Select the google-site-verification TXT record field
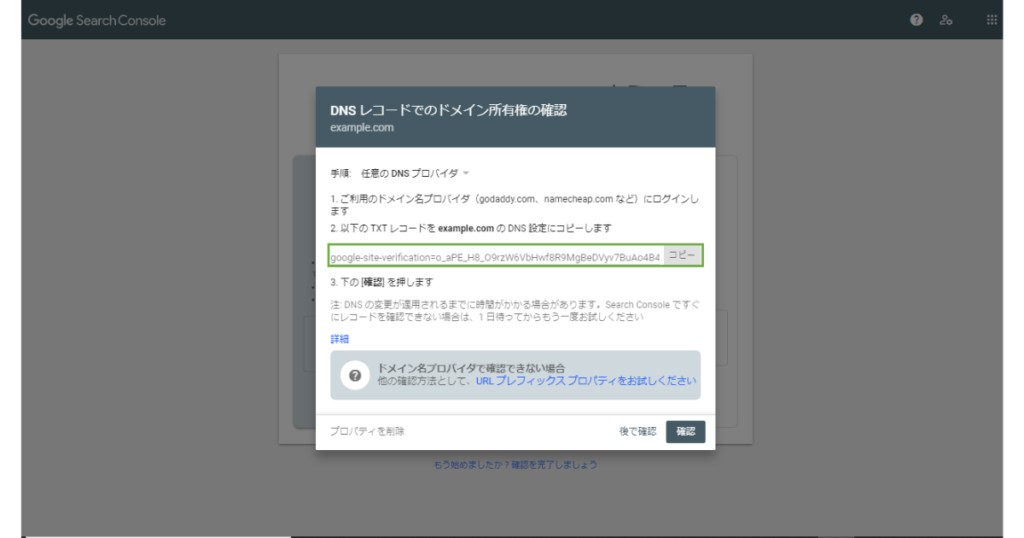 496,256
